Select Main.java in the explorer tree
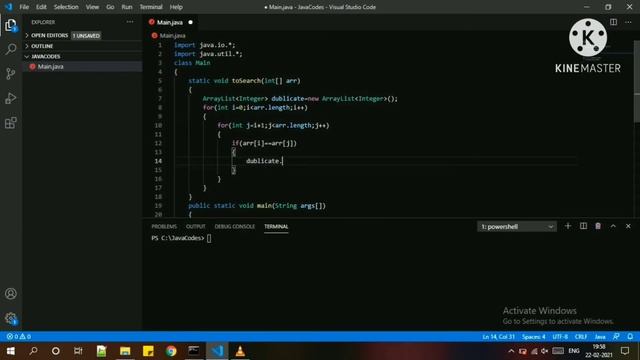The height and width of the screenshot is (360, 640). (x=82, y=67)
